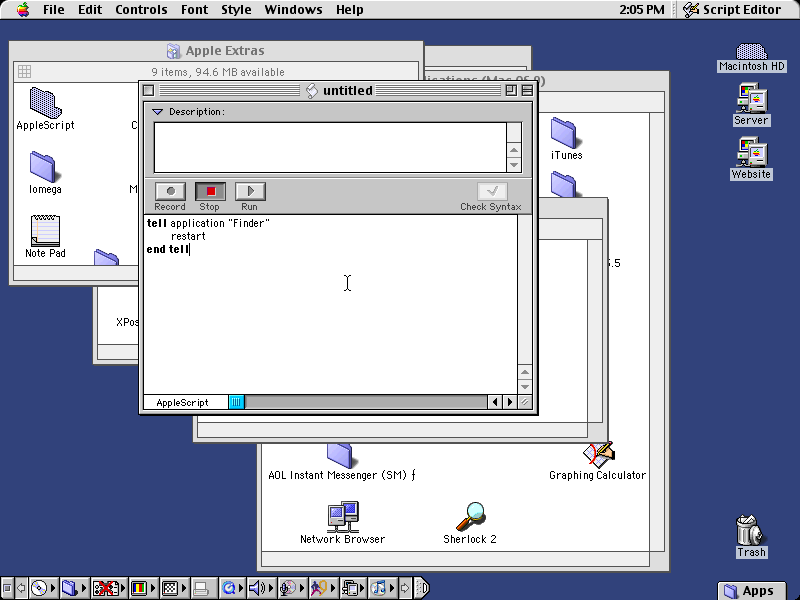Image resolution: width=800 pixels, height=600 pixels.
Task: Select the Sherlock 2 icon
Action: [470, 523]
